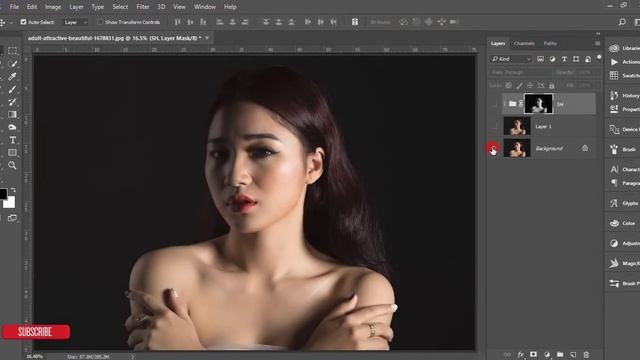Select the Eyedropper tool in toolbar

point(12,76)
